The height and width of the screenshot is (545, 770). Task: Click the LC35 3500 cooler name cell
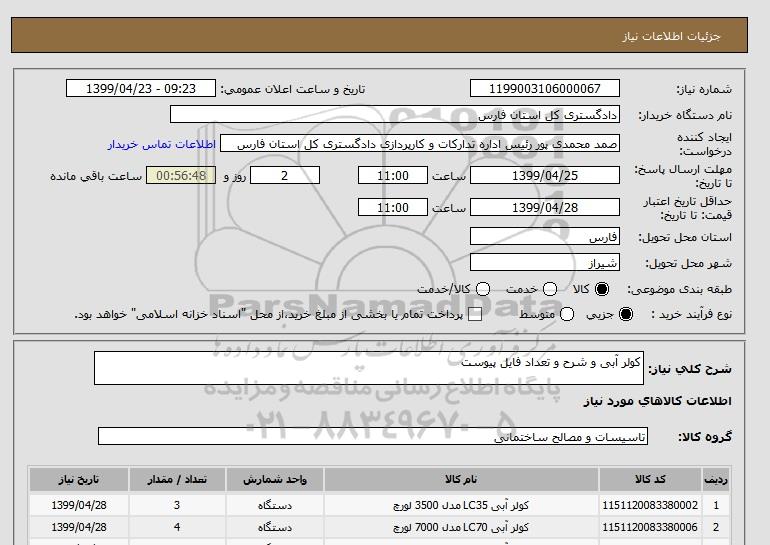point(461,505)
